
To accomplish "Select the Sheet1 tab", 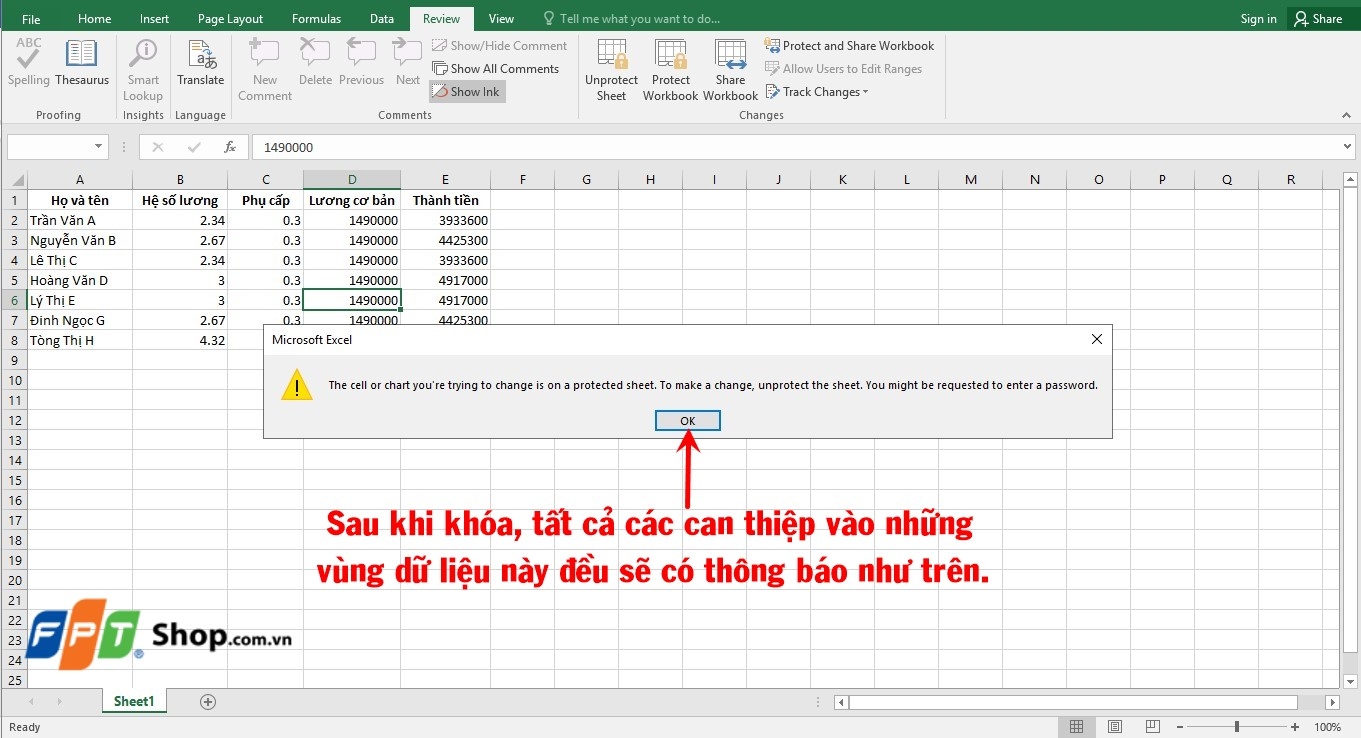I will click(x=133, y=701).
